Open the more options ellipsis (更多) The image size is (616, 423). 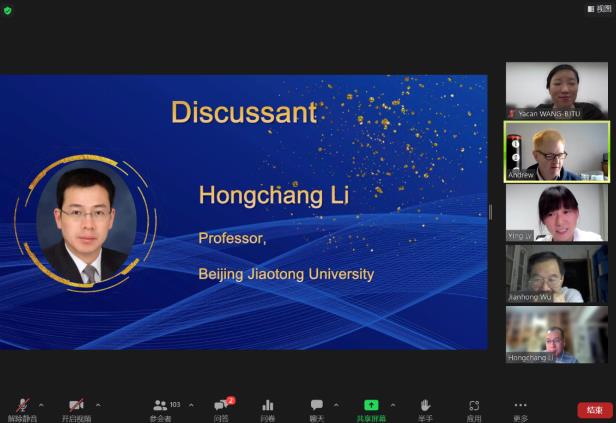[x=521, y=410]
